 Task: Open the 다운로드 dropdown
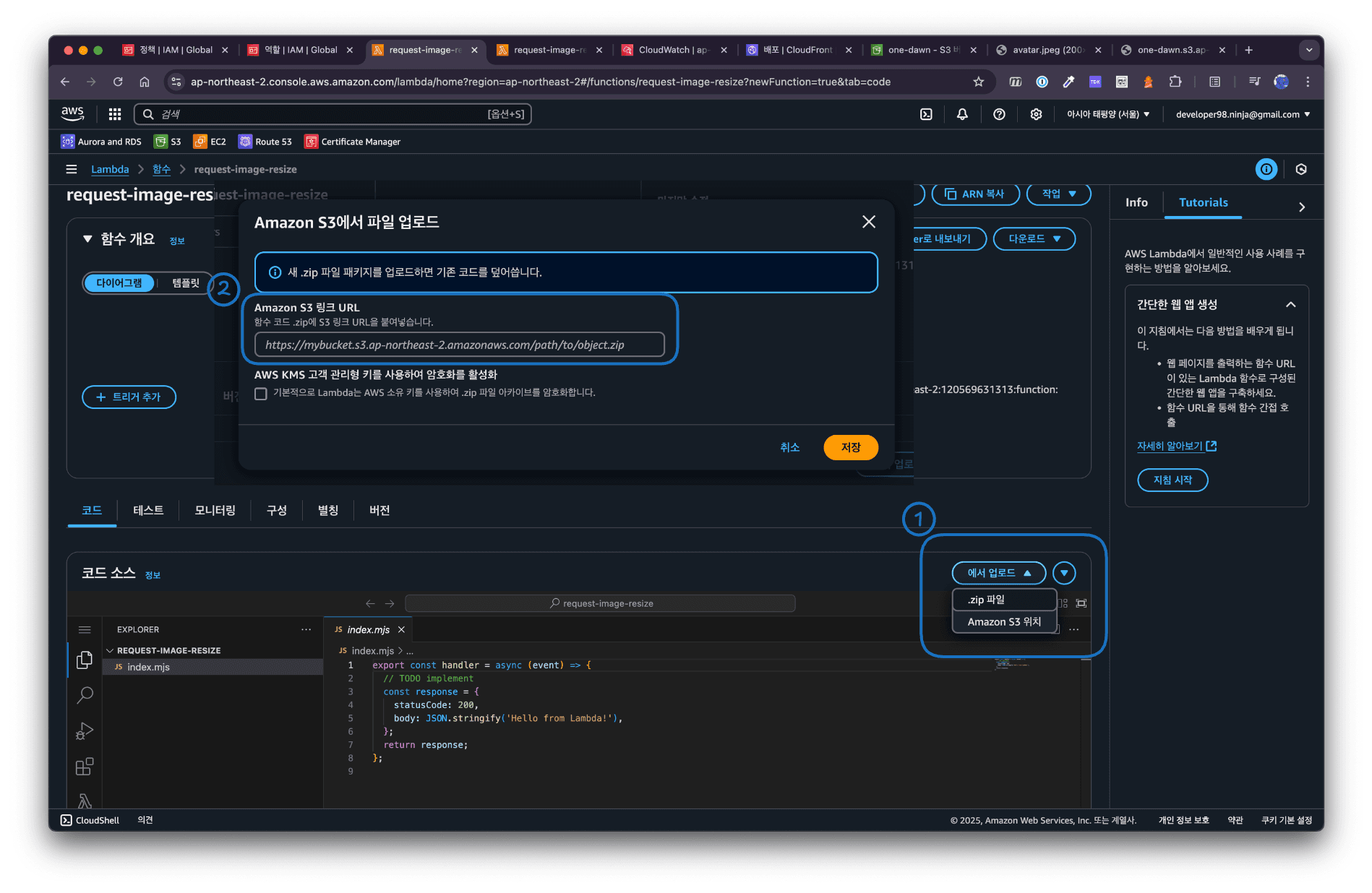pos(1034,238)
